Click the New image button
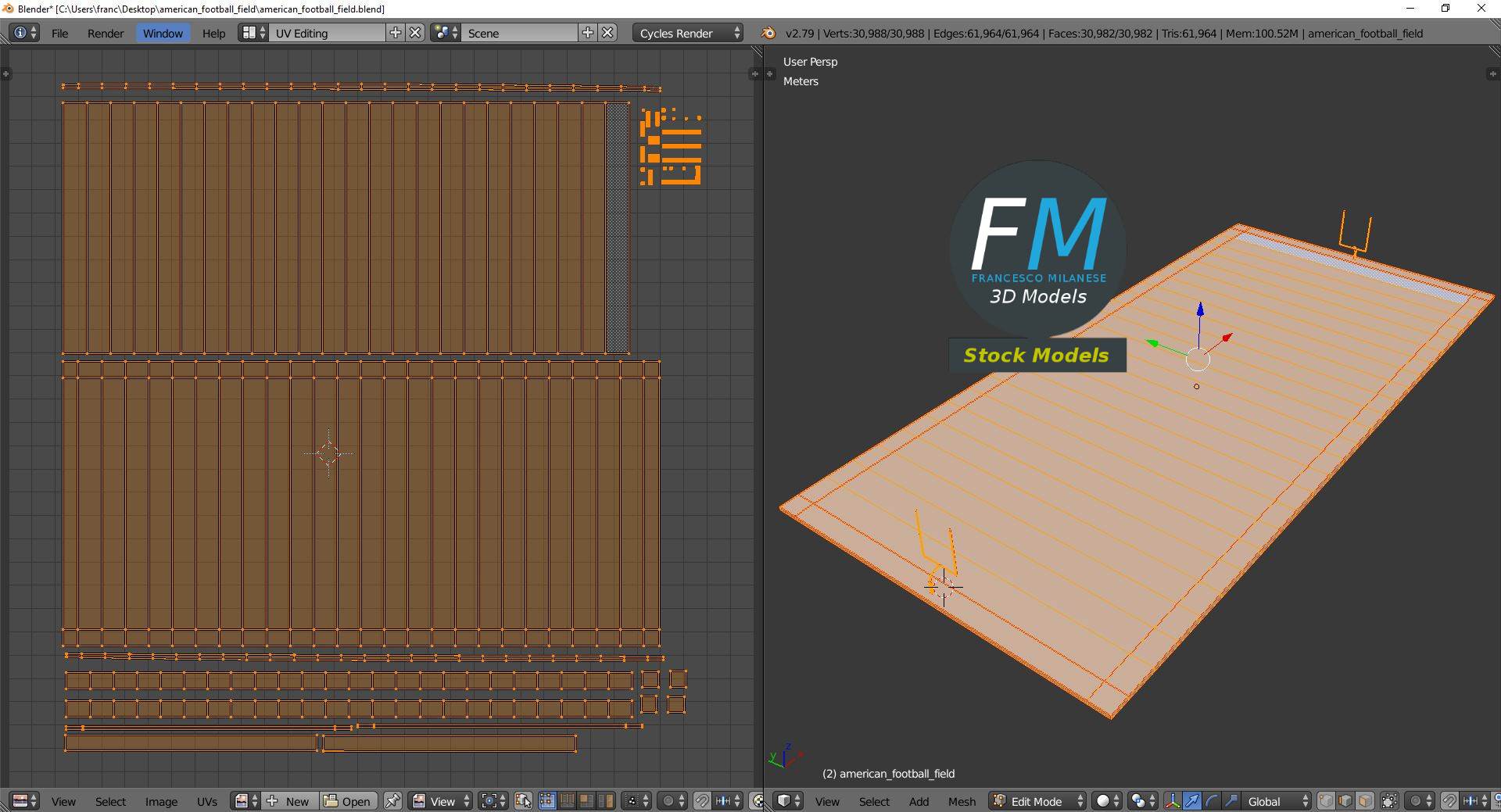This screenshot has height=812, width=1501. [x=289, y=801]
